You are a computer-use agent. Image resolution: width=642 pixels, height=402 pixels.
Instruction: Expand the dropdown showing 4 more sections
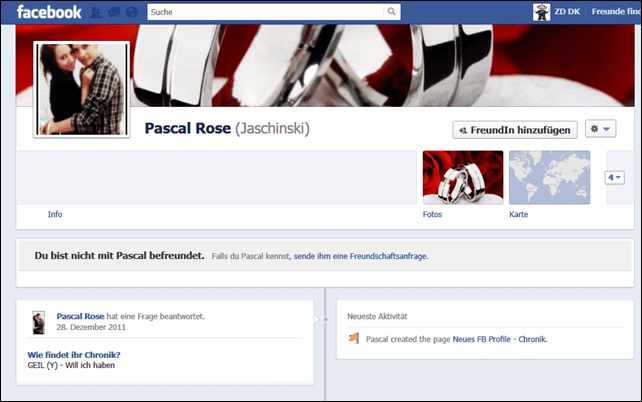[615, 178]
